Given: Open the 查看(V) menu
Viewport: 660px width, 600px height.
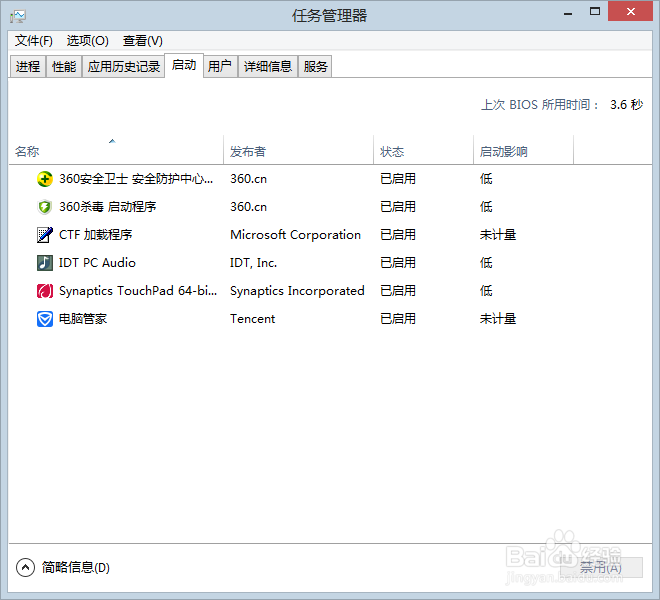Looking at the screenshot, I should click(143, 41).
